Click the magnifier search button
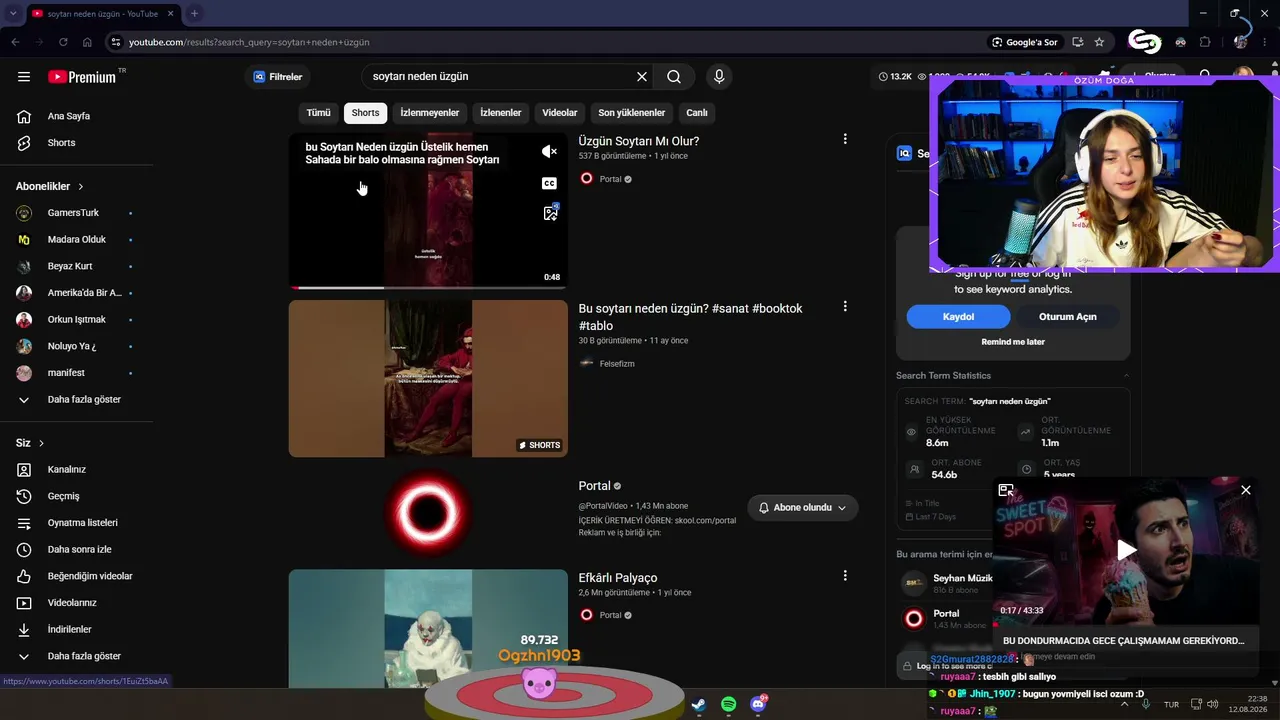The height and width of the screenshot is (720, 1280). point(674,77)
